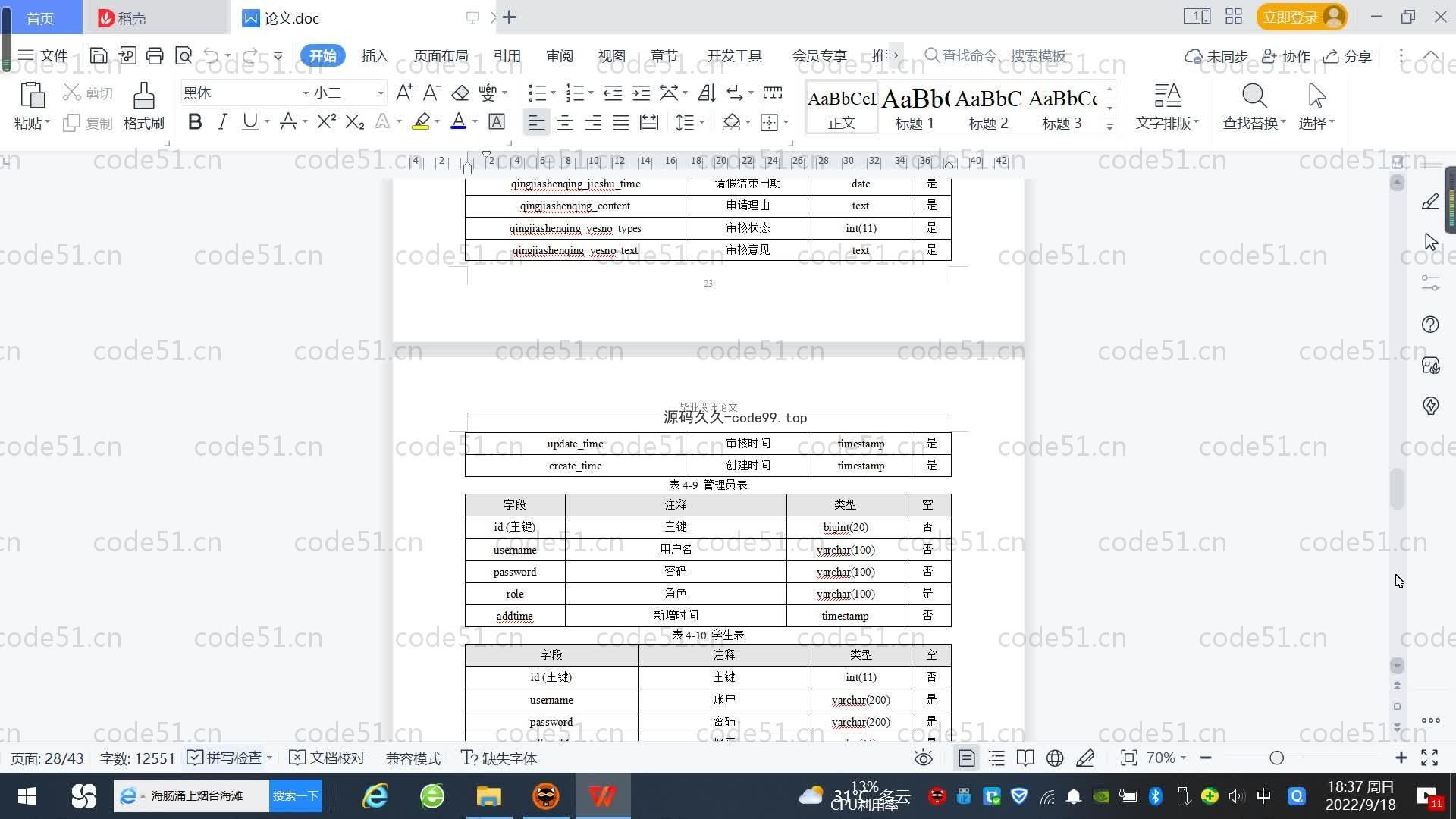Open Text Layout tool icon
The width and height of the screenshot is (1456, 819).
(x=1167, y=96)
